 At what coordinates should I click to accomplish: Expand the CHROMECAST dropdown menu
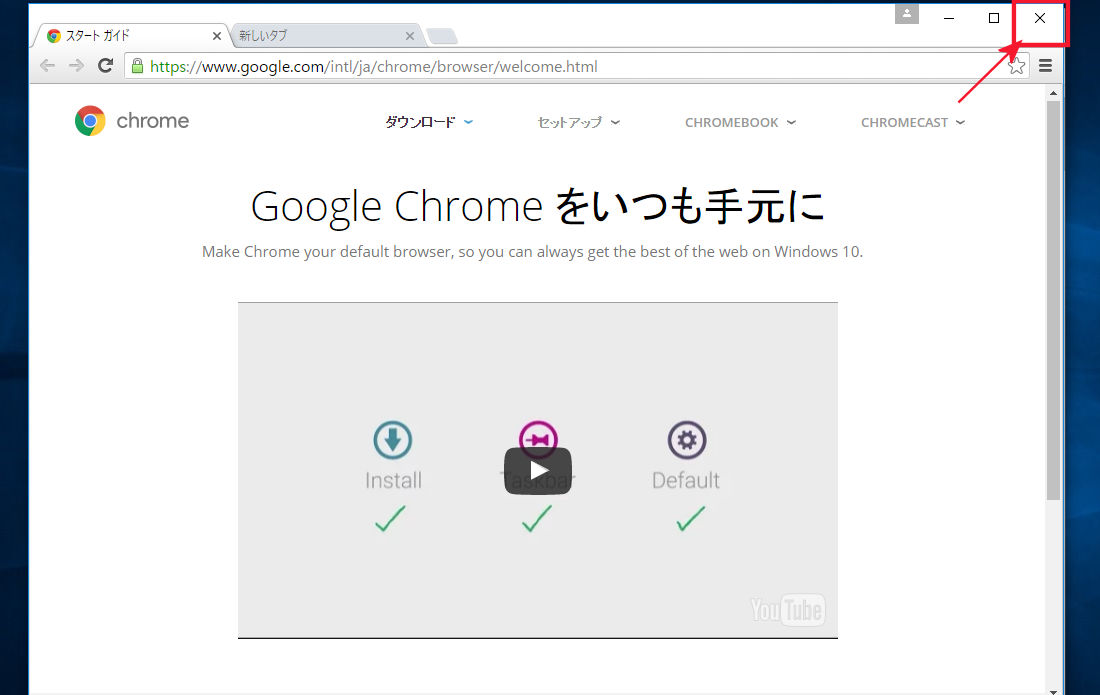coord(913,122)
